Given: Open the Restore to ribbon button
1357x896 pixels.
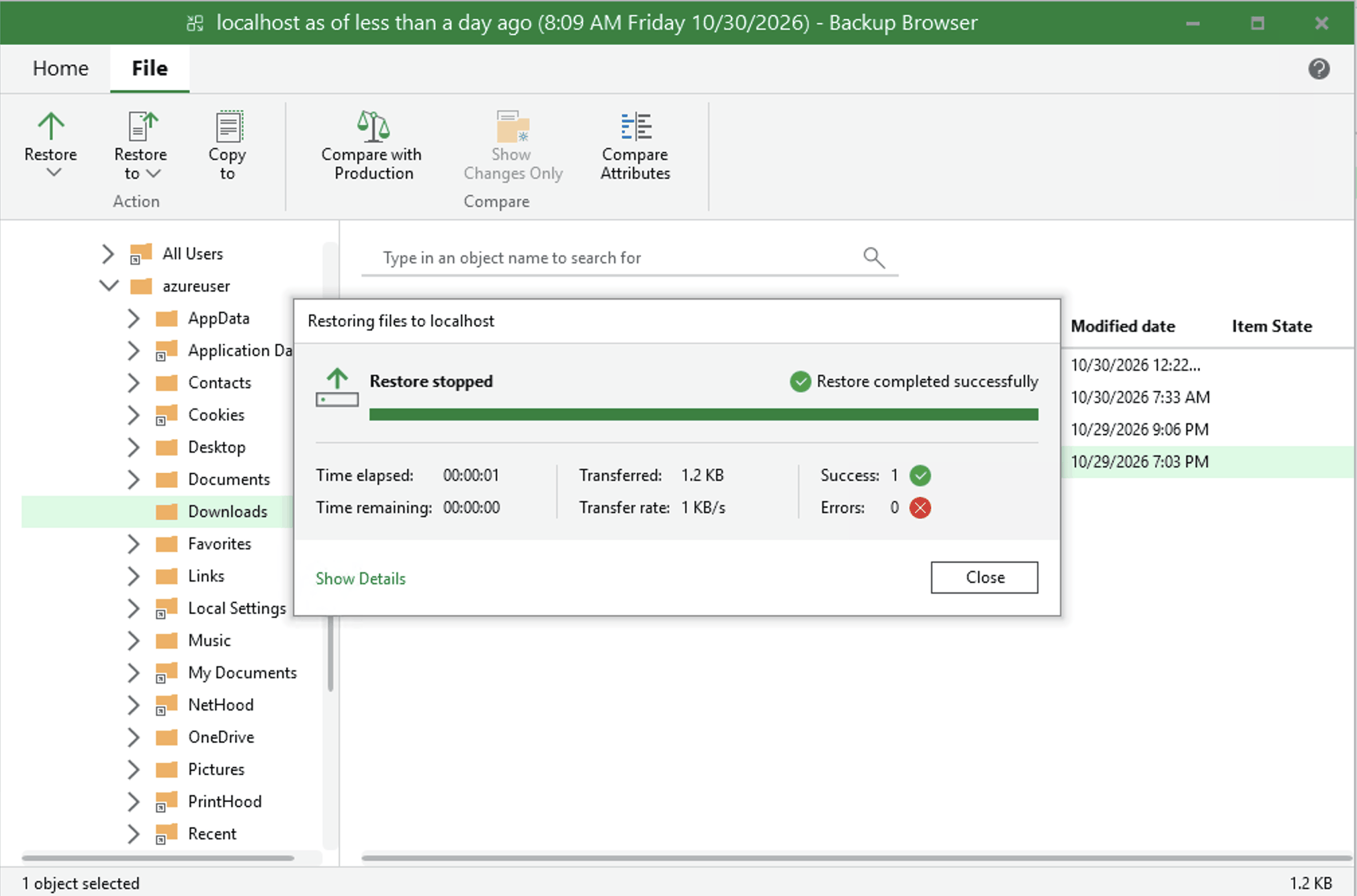Looking at the screenshot, I should (140, 146).
